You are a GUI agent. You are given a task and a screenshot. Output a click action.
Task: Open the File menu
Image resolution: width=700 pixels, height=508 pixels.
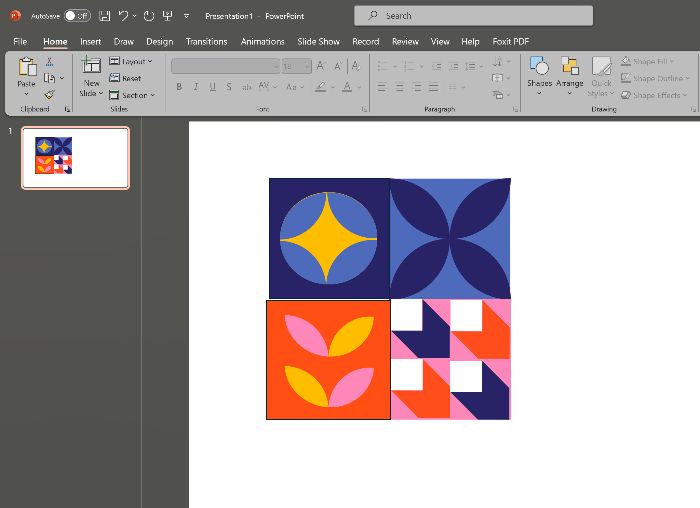tap(20, 42)
